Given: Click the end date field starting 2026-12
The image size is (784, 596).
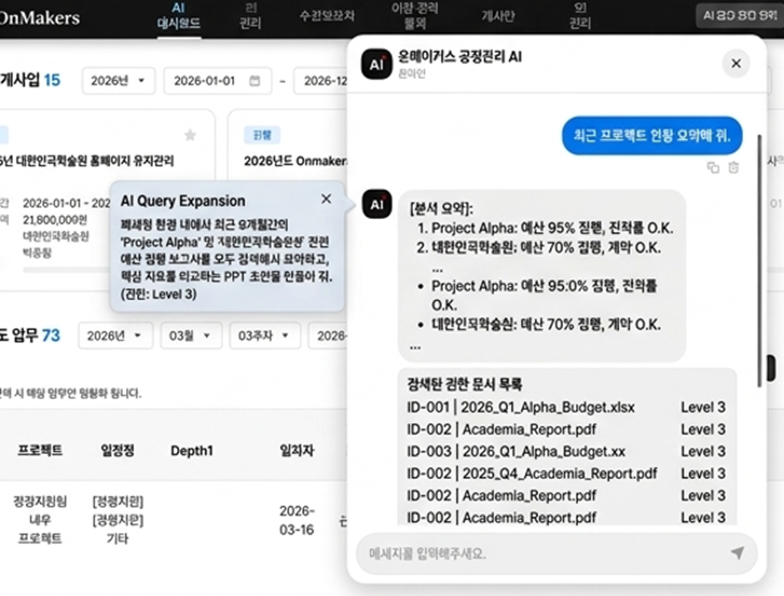Looking at the screenshot, I should pos(321,80).
